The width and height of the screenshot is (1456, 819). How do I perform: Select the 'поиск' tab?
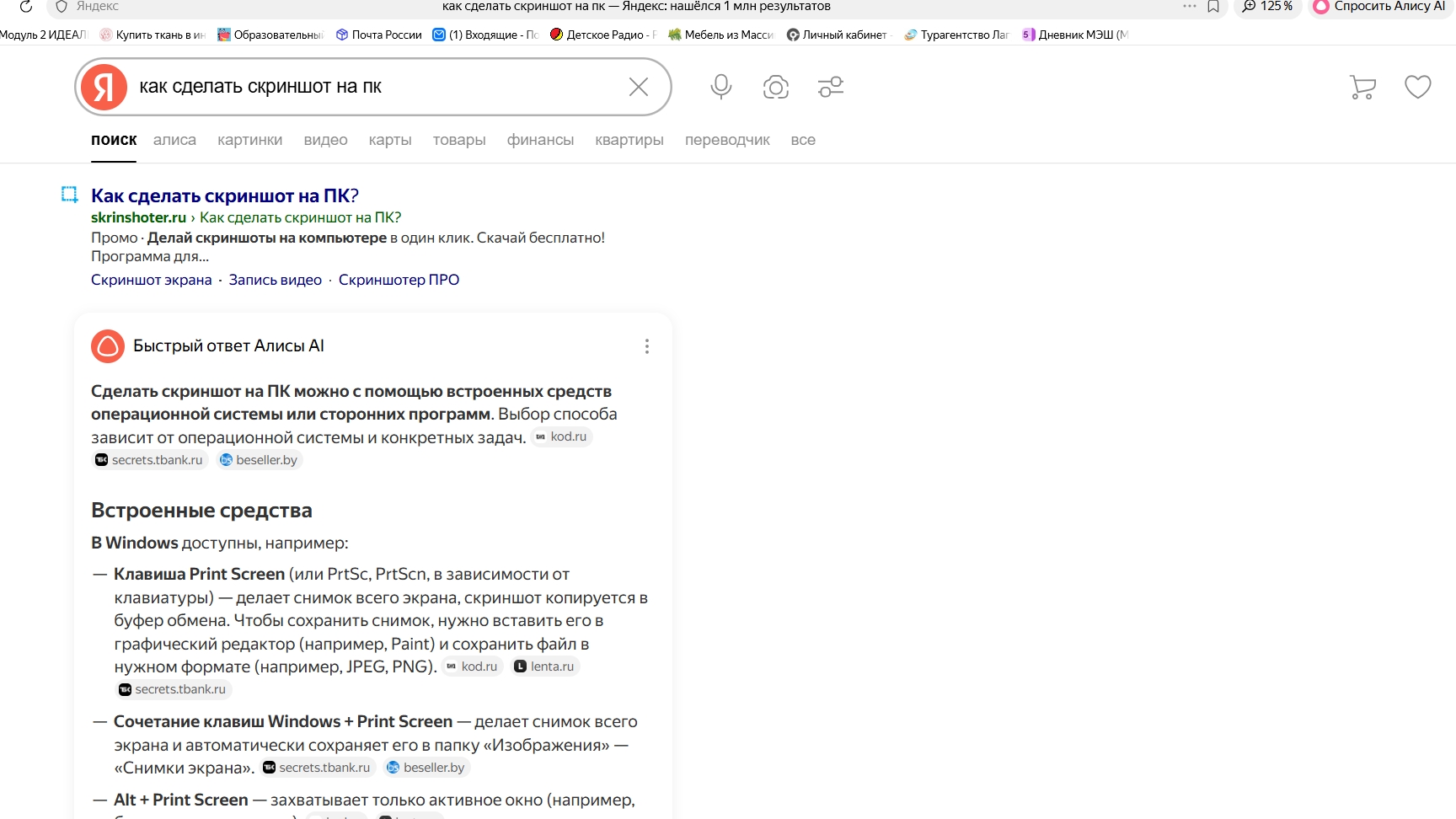click(x=114, y=140)
